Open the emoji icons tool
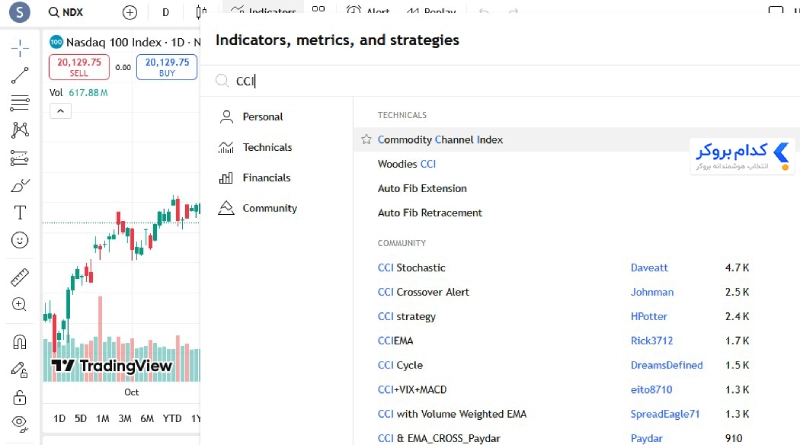Screen dimensions: 800x445 [20, 240]
